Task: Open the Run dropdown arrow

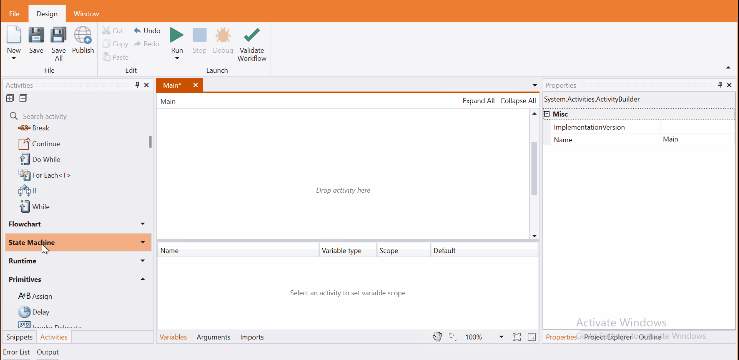Action: pos(177,58)
